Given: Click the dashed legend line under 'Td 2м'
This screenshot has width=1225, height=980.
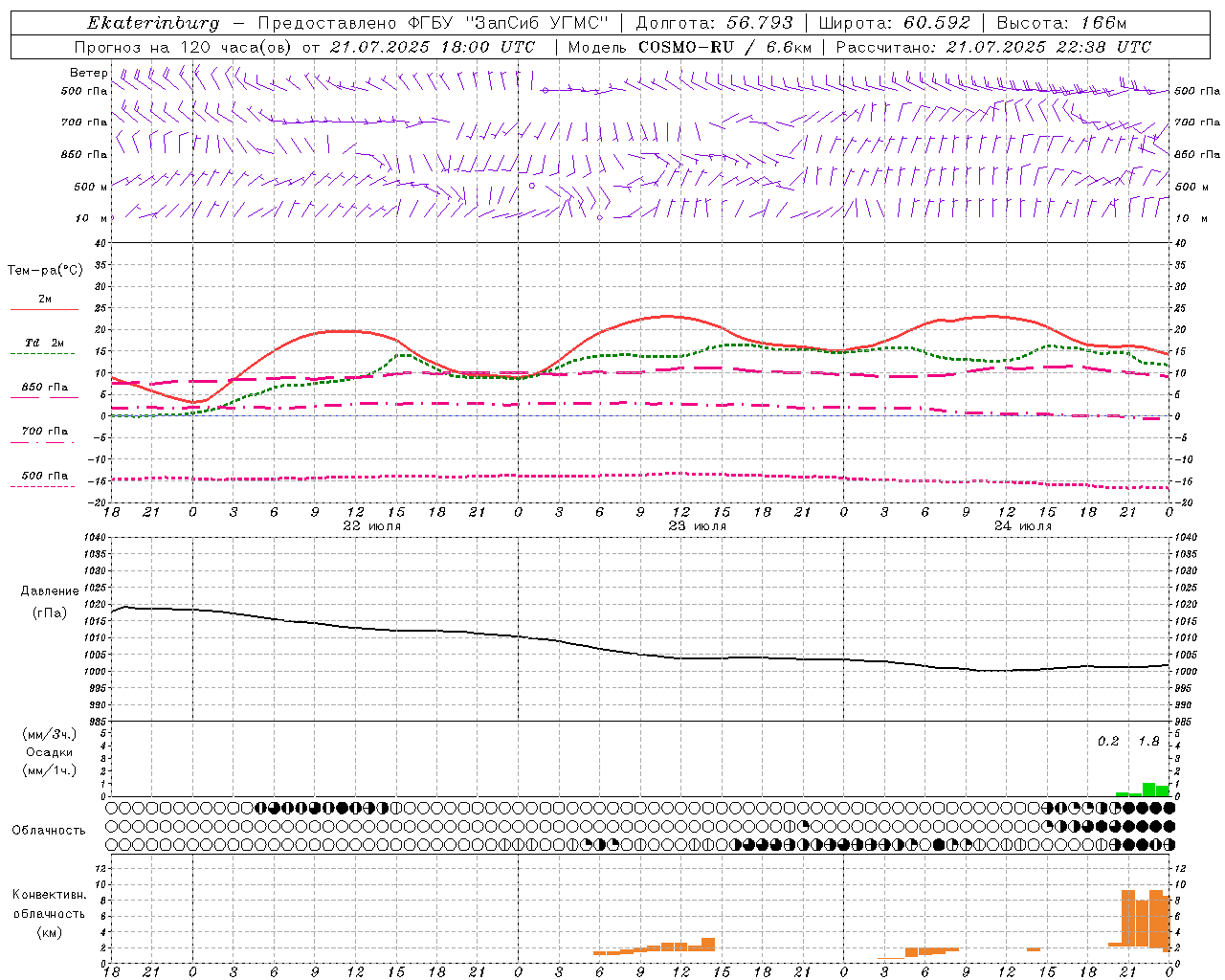Looking at the screenshot, I should (44, 354).
